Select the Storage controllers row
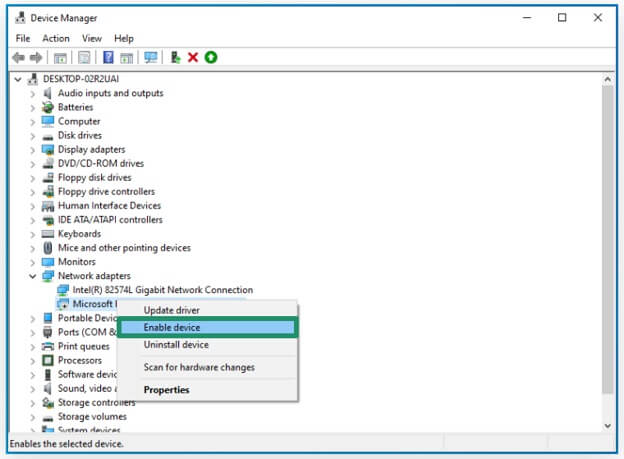Image resolution: width=624 pixels, height=459 pixels. pyautogui.click(x=96, y=402)
